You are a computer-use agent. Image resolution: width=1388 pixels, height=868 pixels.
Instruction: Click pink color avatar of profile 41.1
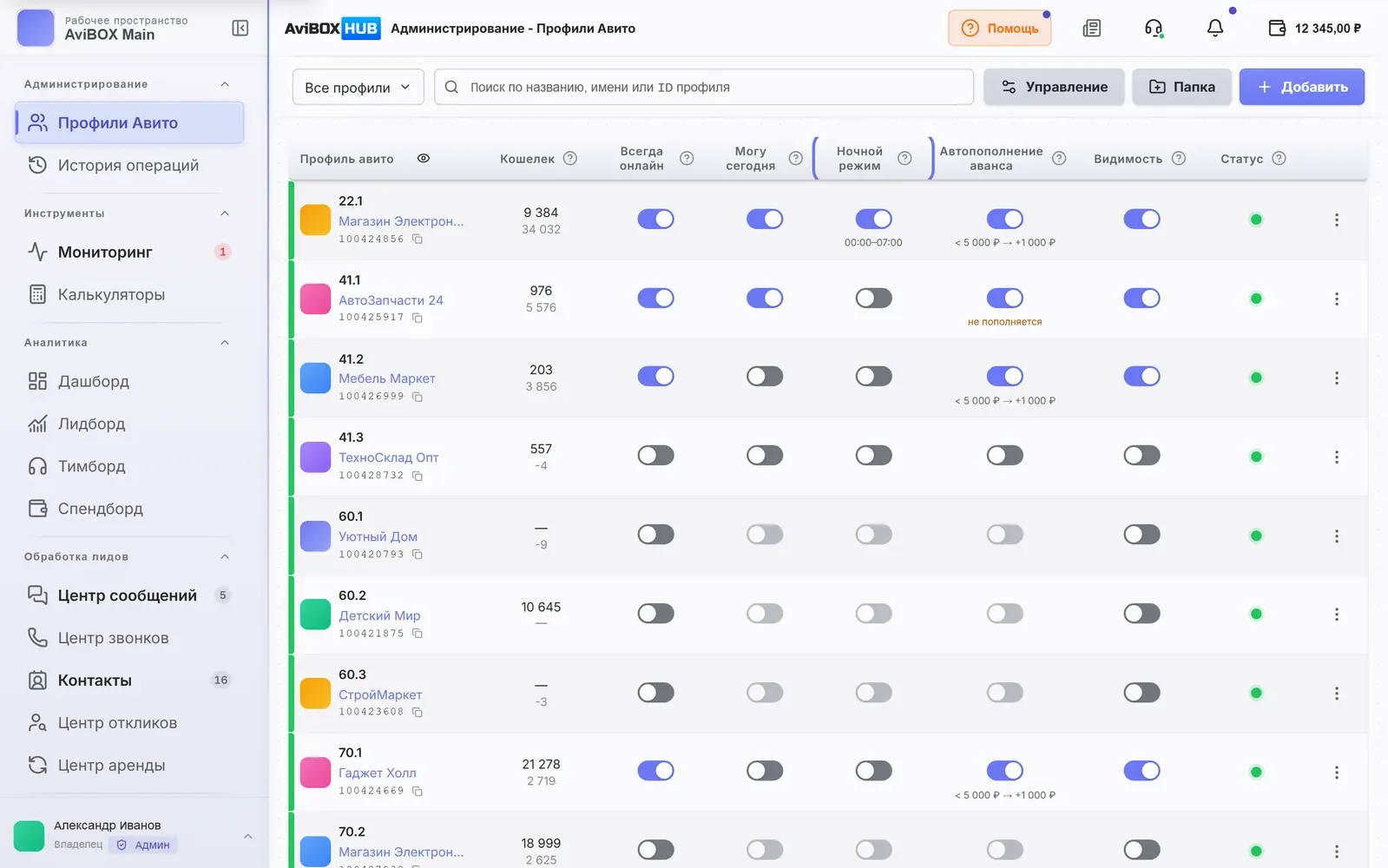(x=315, y=299)
